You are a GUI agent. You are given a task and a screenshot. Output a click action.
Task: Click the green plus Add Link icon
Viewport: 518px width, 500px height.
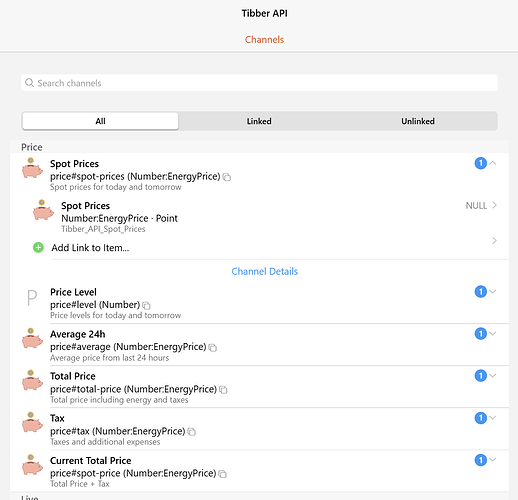click(x=38, y=248)
